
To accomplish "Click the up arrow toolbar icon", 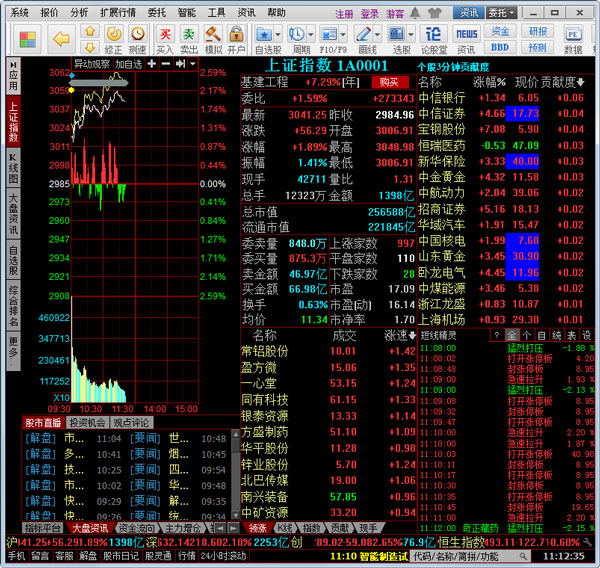I will (x=90, y=31).
